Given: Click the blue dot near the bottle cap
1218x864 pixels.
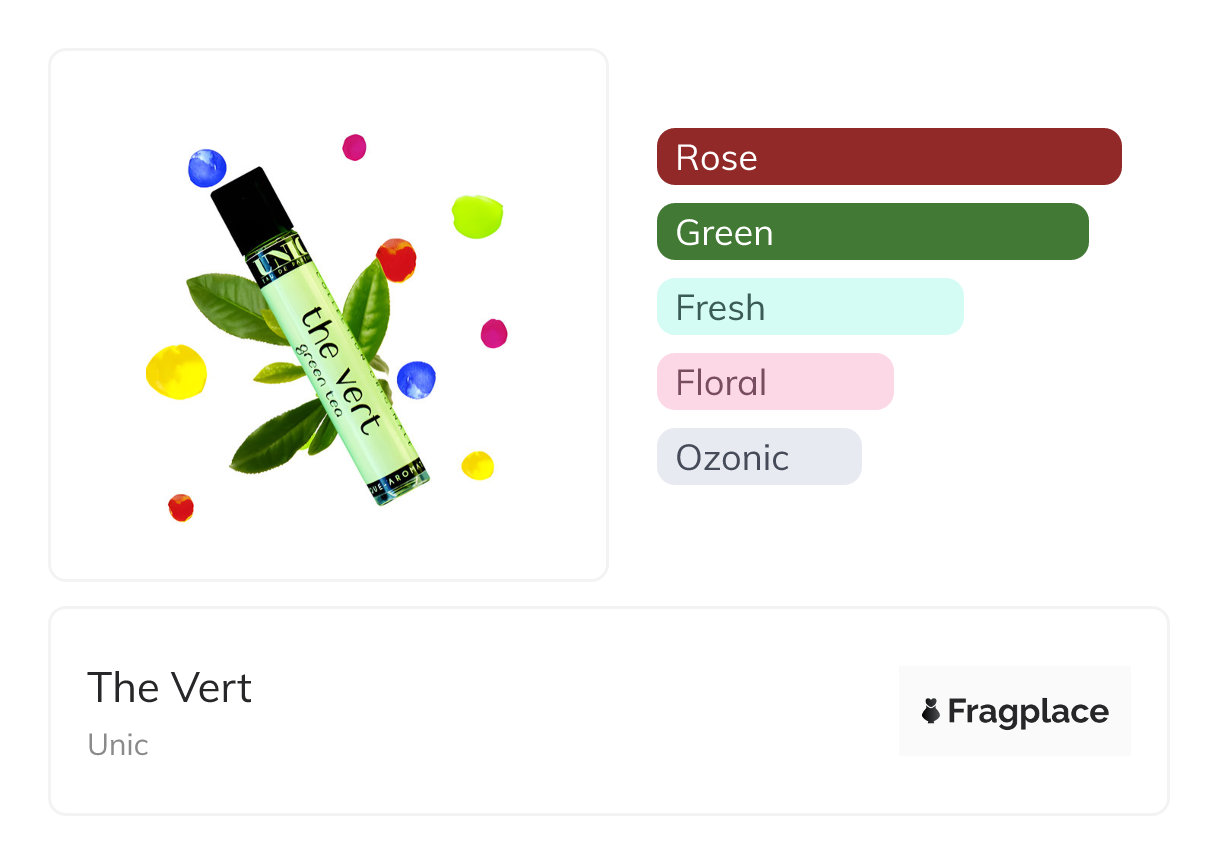Looking at the screenshot, I should [207, 167].
